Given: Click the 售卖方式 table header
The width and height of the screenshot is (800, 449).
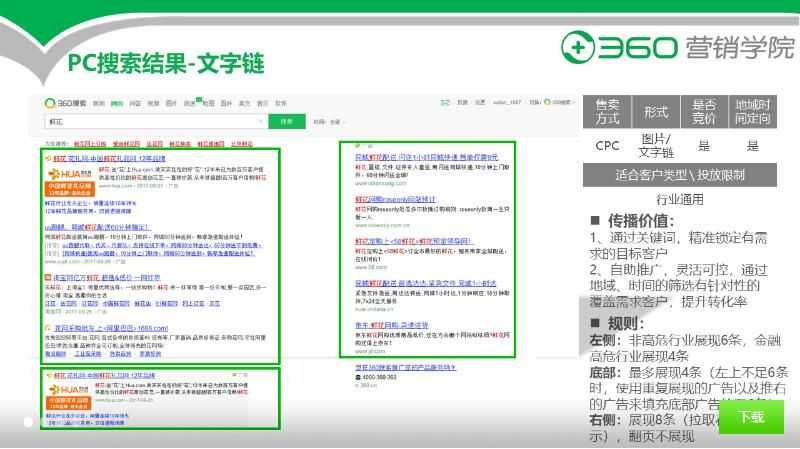Looking at the screenshot, I should (607, 111).
